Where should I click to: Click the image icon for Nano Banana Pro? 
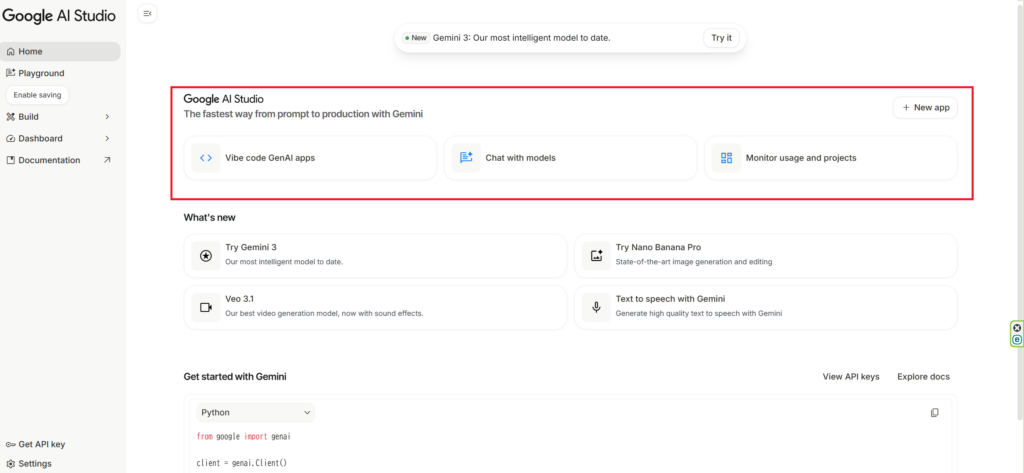596,255
